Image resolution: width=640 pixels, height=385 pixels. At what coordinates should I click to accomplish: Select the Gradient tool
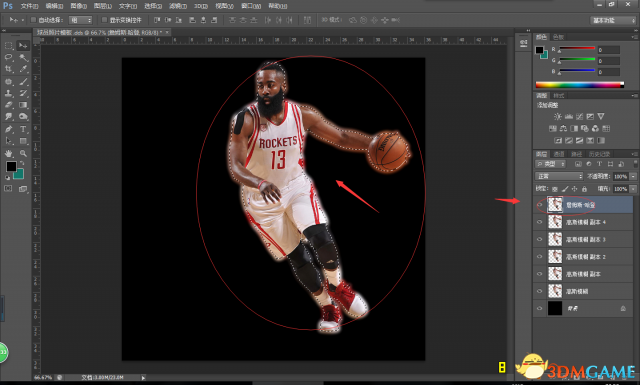click(x=23, y=105)
